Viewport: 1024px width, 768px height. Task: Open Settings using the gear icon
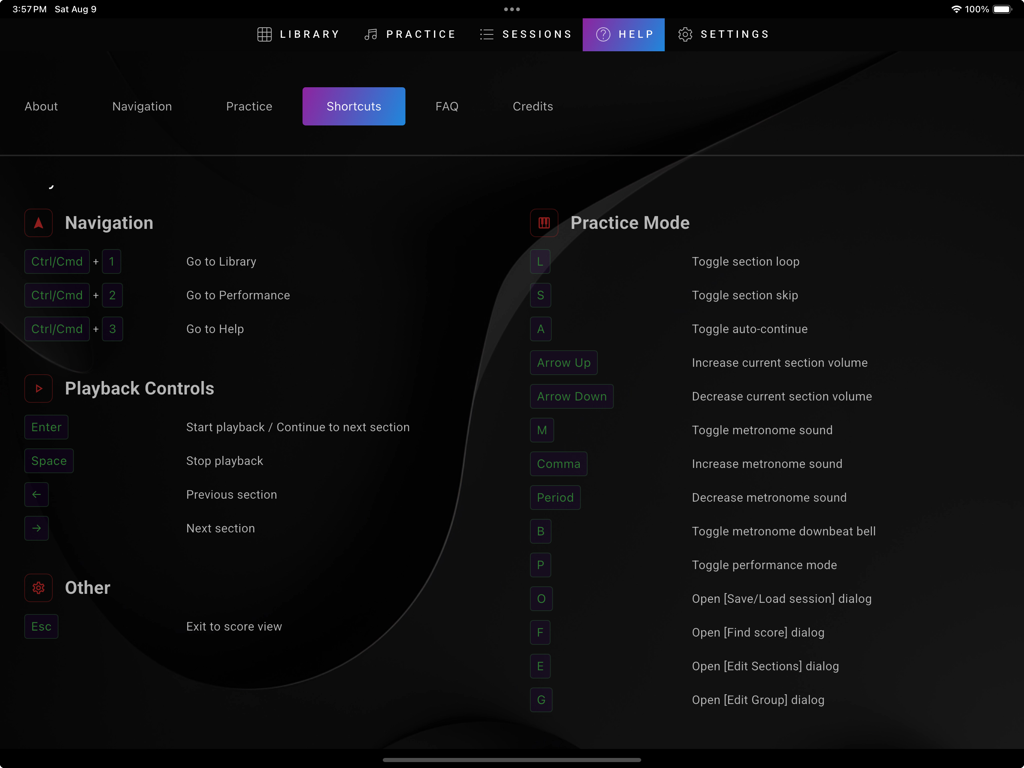(x=686, y=33)
